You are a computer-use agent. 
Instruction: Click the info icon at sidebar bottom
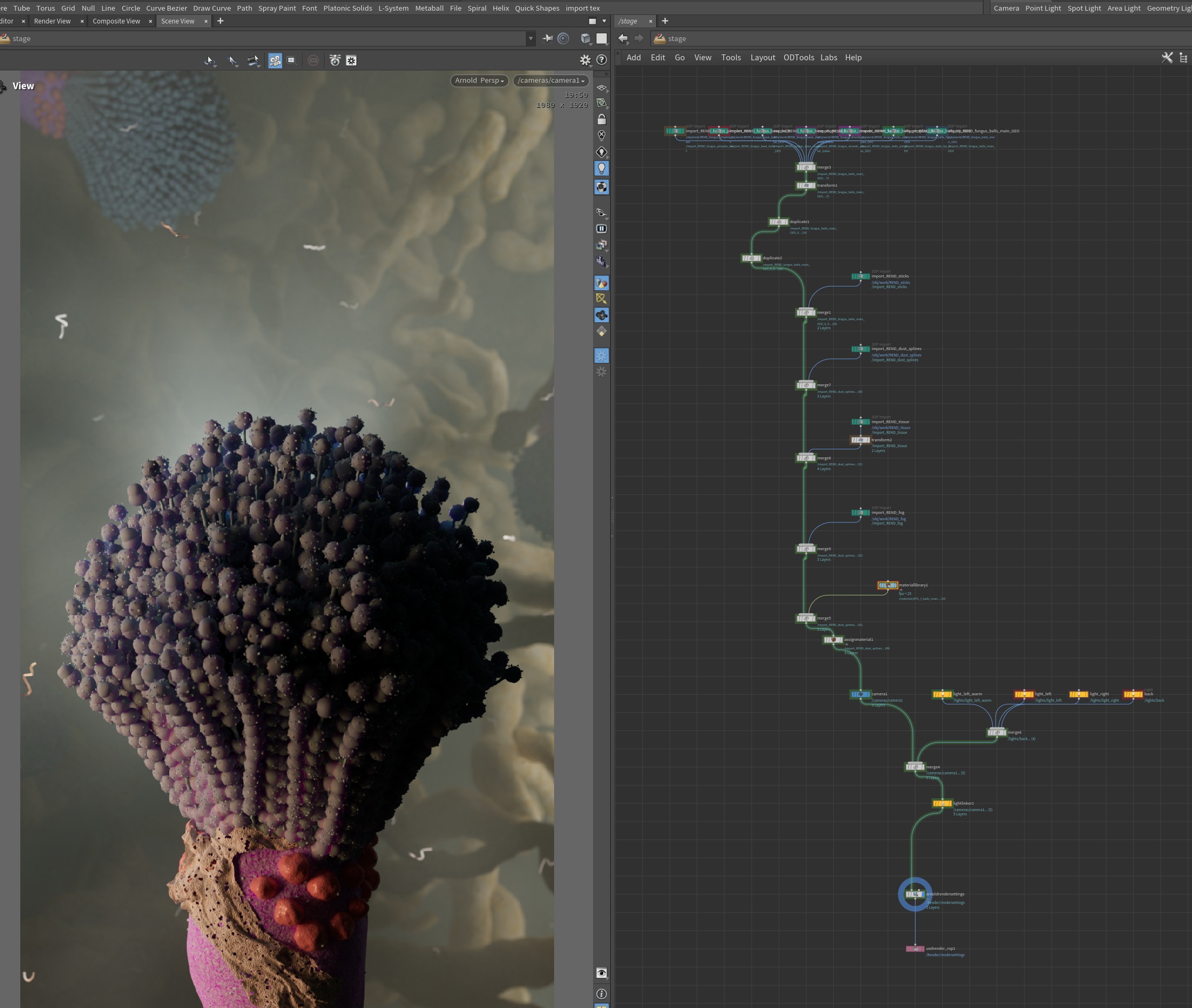(602, 994)
